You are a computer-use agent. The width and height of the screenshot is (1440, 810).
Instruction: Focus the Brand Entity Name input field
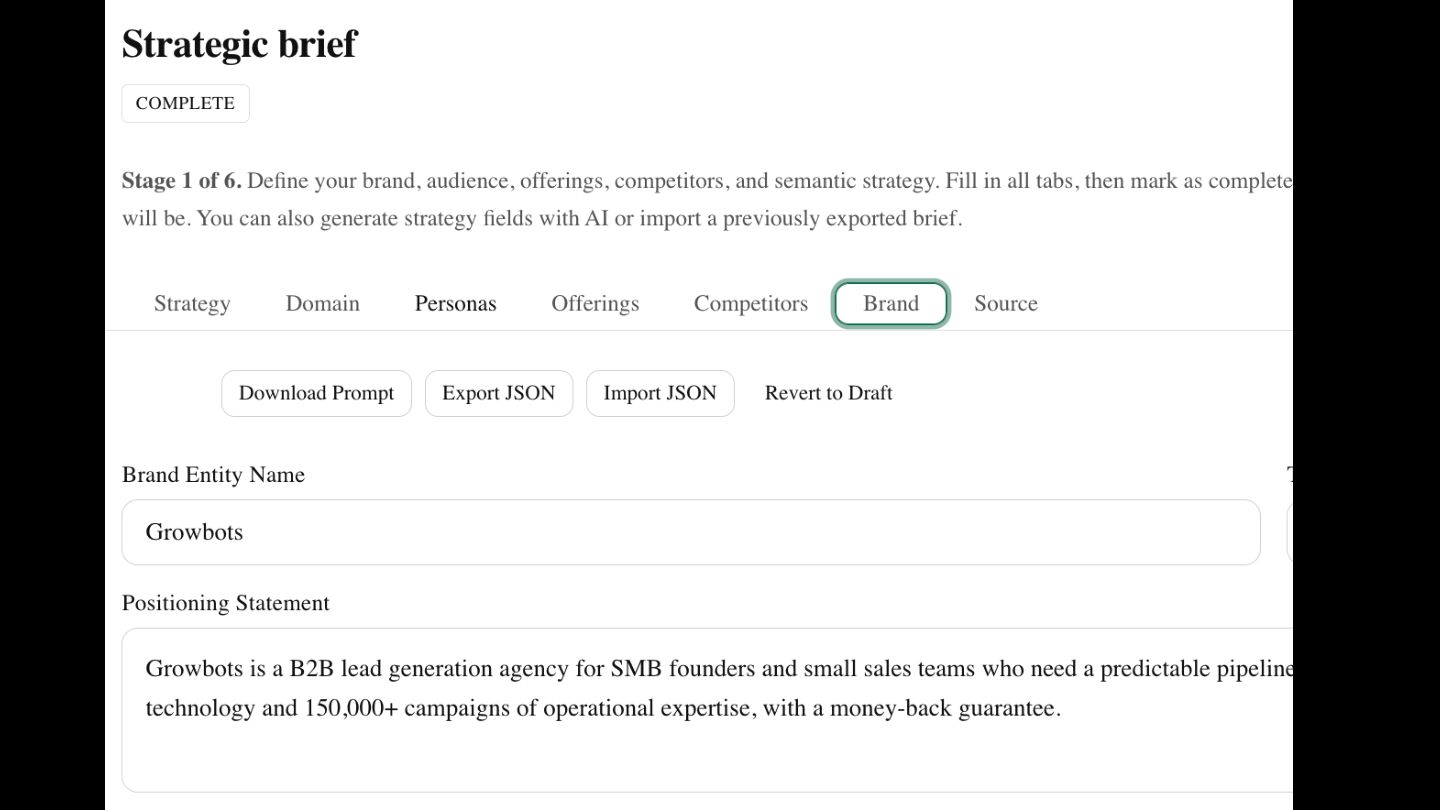[x=690, y=532]
